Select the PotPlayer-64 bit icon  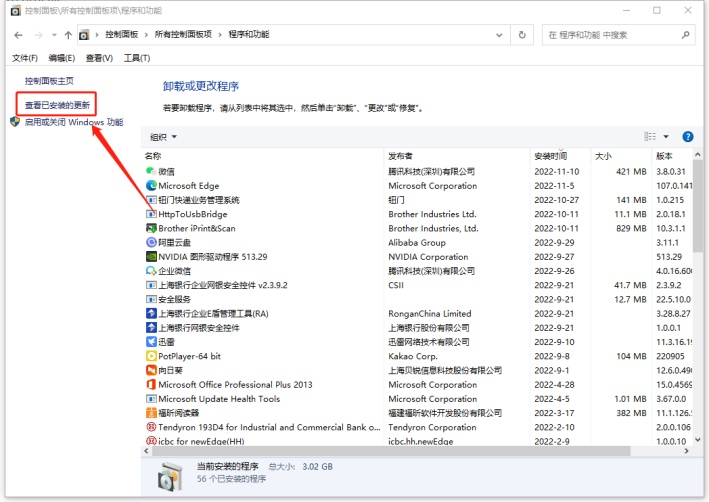point(151,356)
